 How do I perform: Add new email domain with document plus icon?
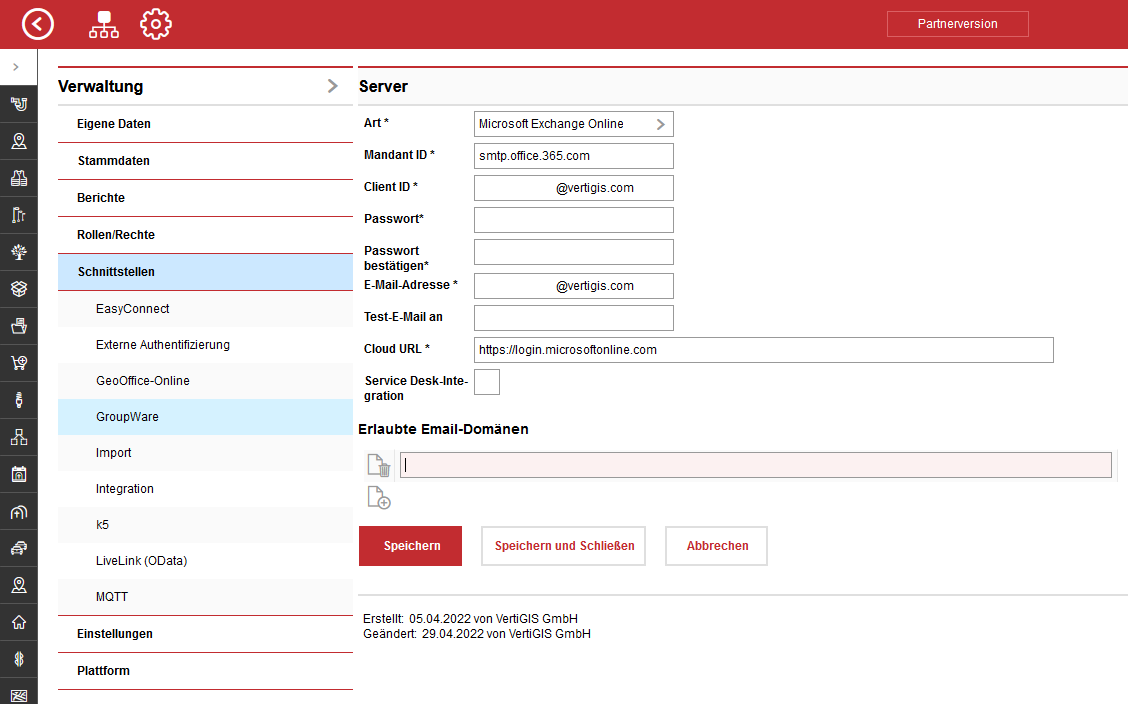378,497
